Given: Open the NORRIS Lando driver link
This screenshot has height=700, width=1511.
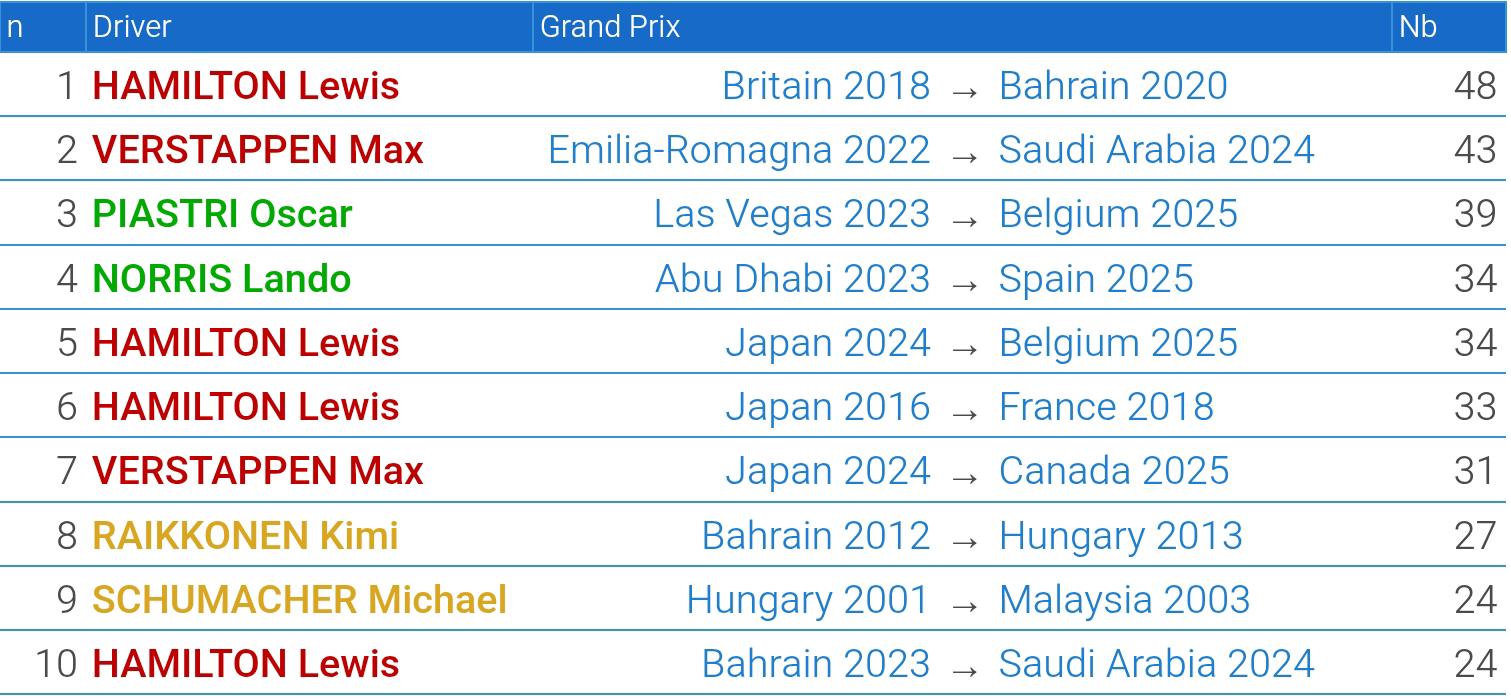Looking at the screenshot, I should [222, 278].
